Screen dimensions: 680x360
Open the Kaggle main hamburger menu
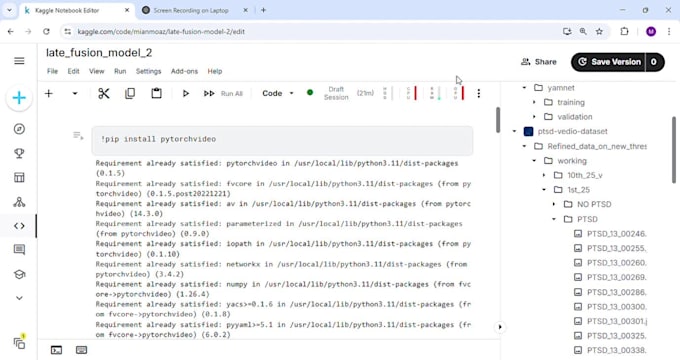pyautogui.click(x=19, y=61)
